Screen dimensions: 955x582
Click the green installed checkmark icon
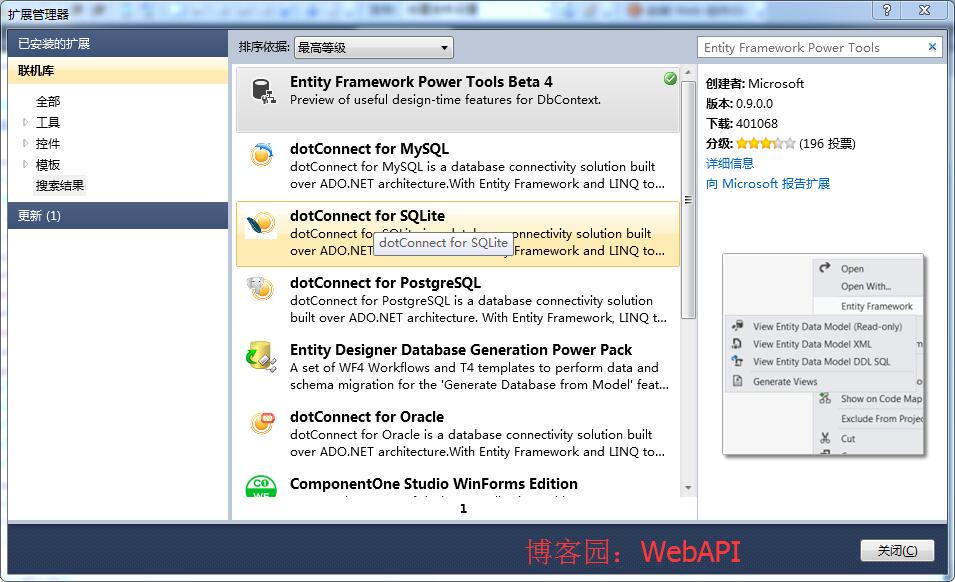coord(670,79)
